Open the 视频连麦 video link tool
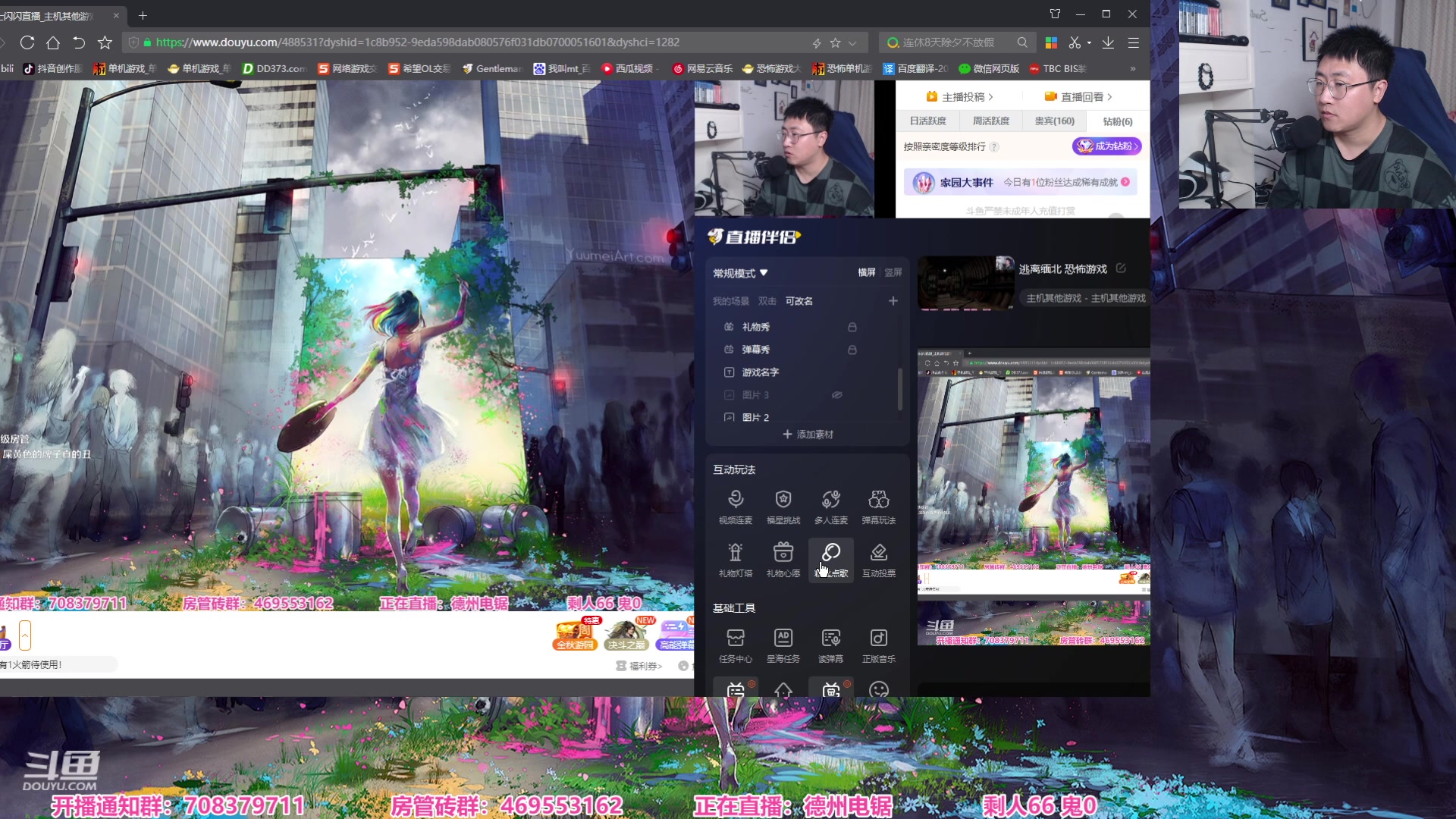This screenshot has width=1456, height=819. (735, 507)
